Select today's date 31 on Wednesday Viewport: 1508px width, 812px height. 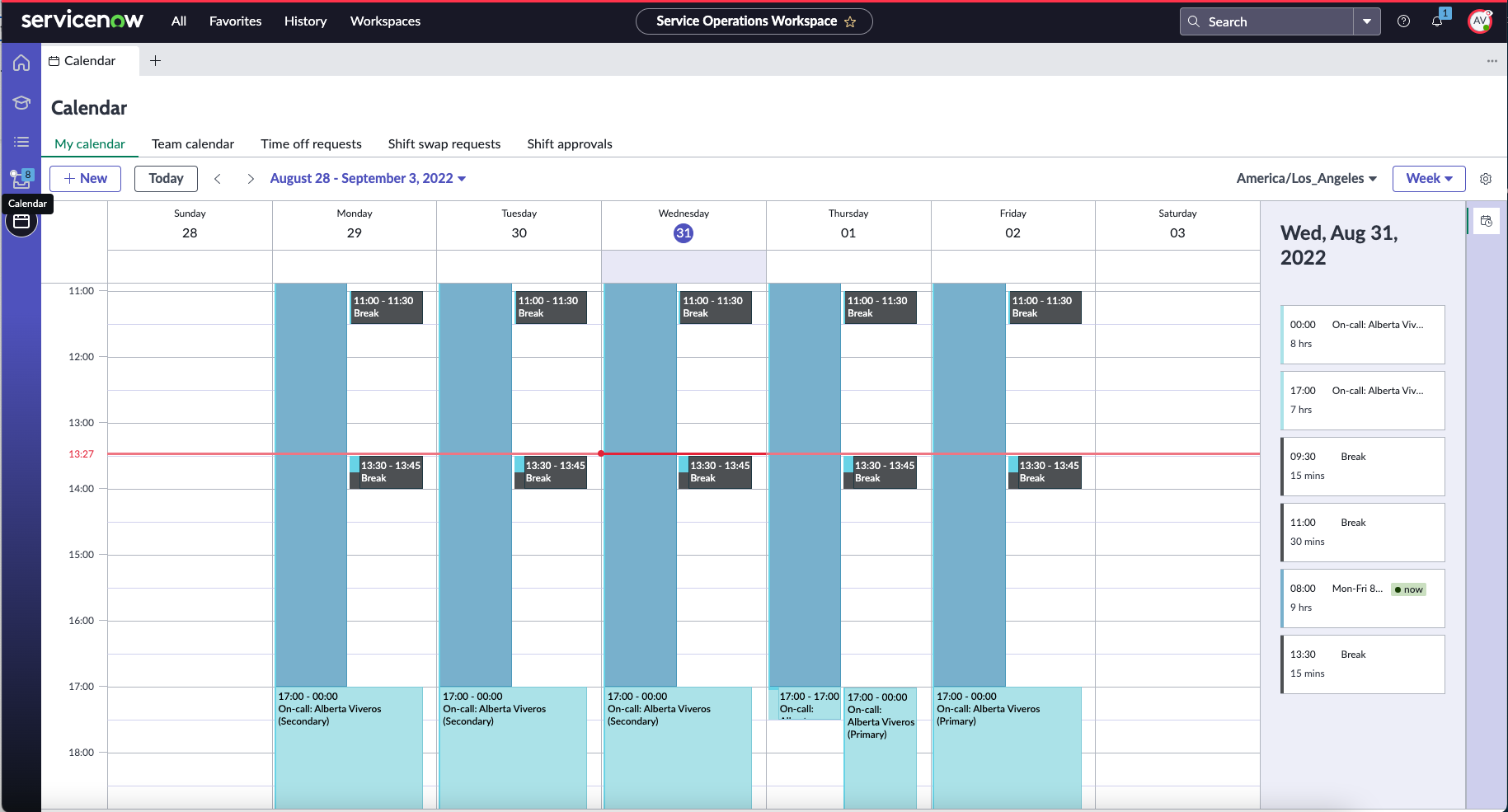(683, 232)
